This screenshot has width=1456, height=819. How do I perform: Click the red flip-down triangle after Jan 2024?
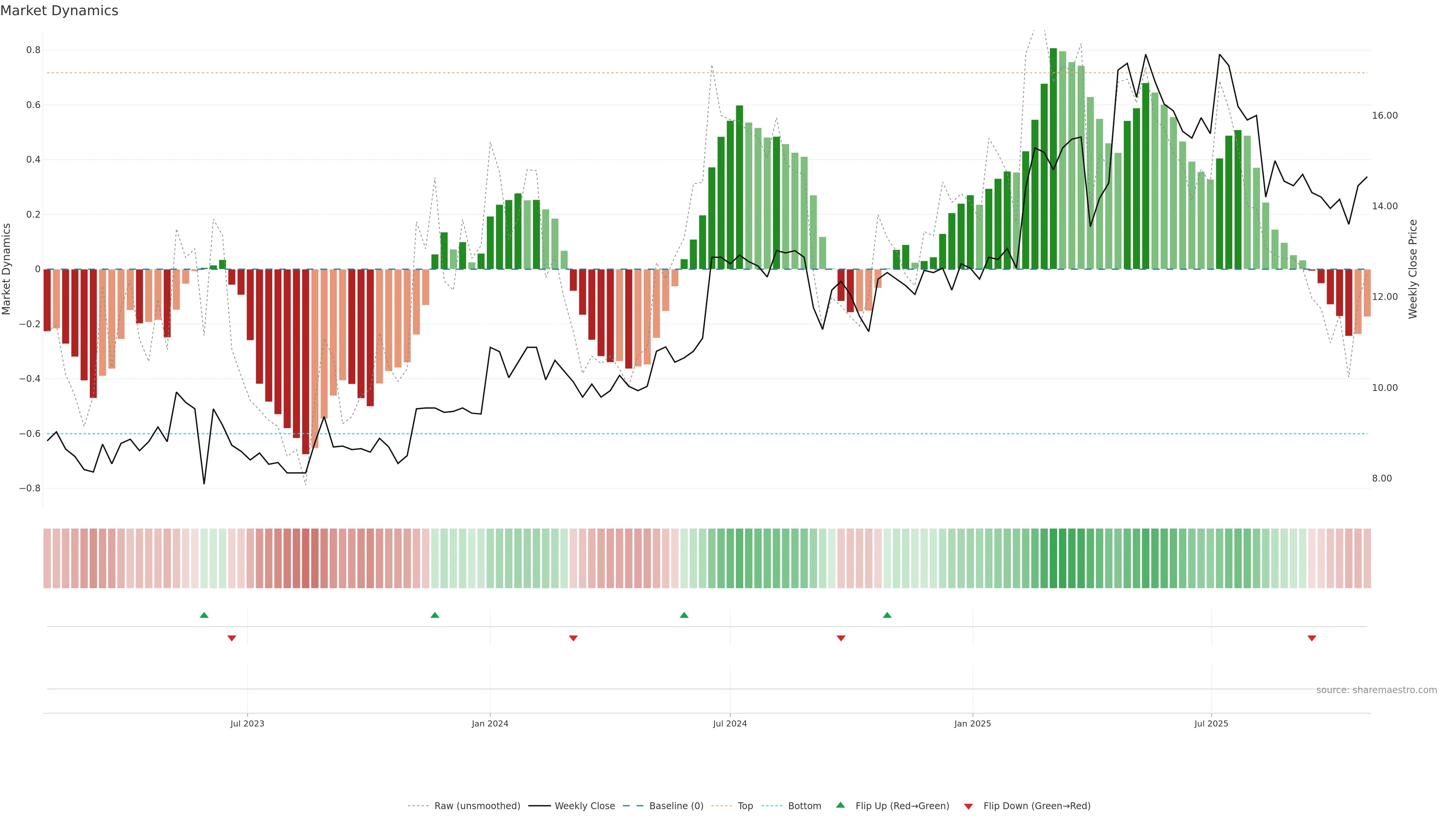tap(573, 638)
